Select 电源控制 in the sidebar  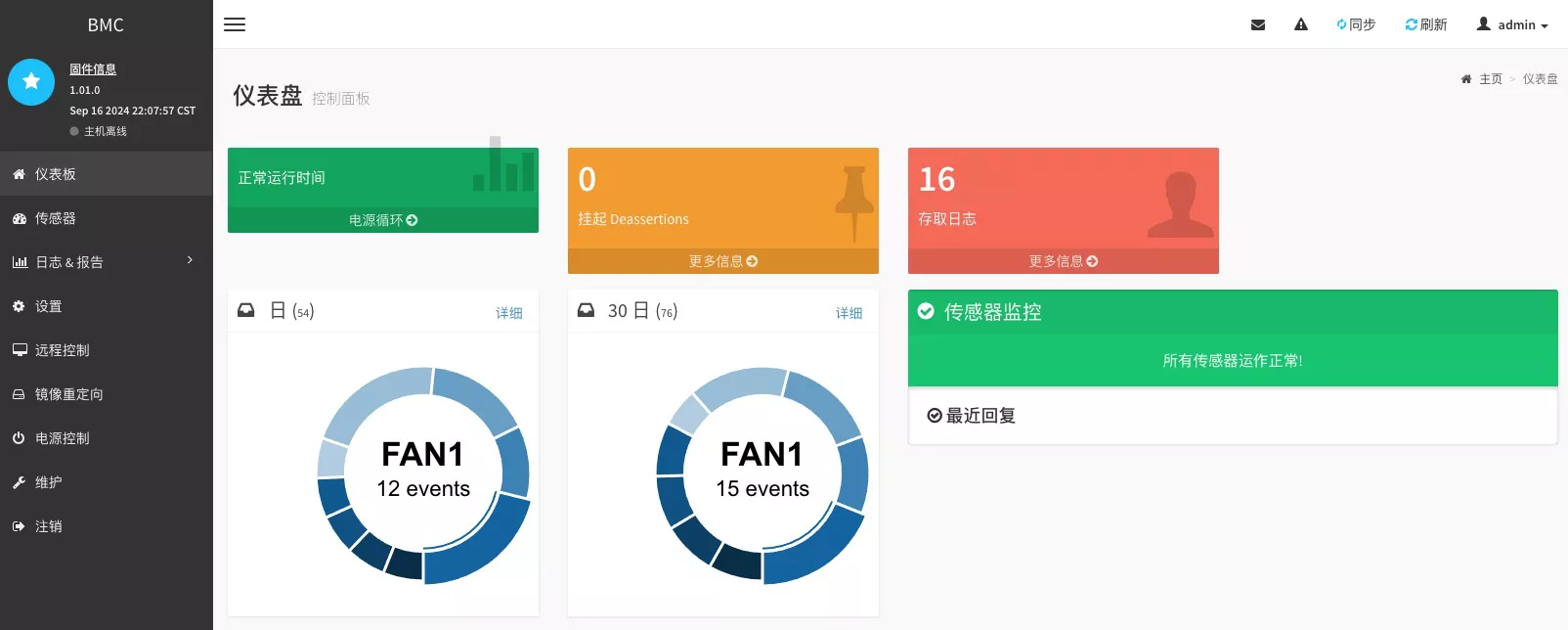point(107,438)
